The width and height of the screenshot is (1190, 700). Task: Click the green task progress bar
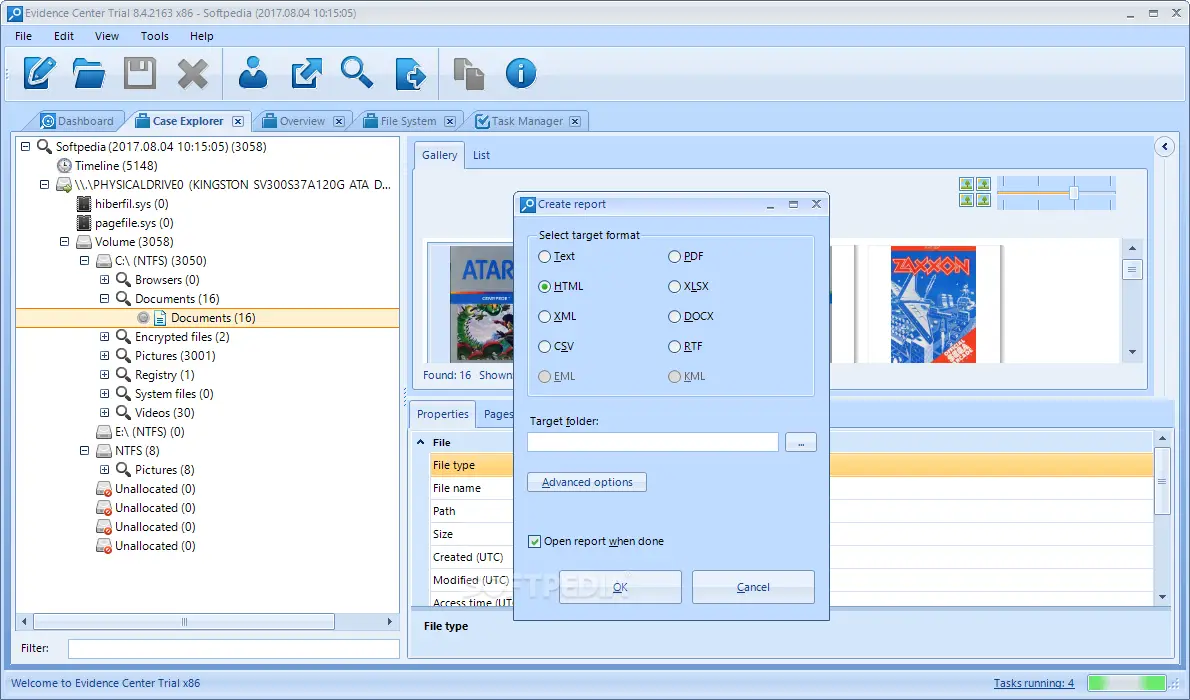point(1127,683)
